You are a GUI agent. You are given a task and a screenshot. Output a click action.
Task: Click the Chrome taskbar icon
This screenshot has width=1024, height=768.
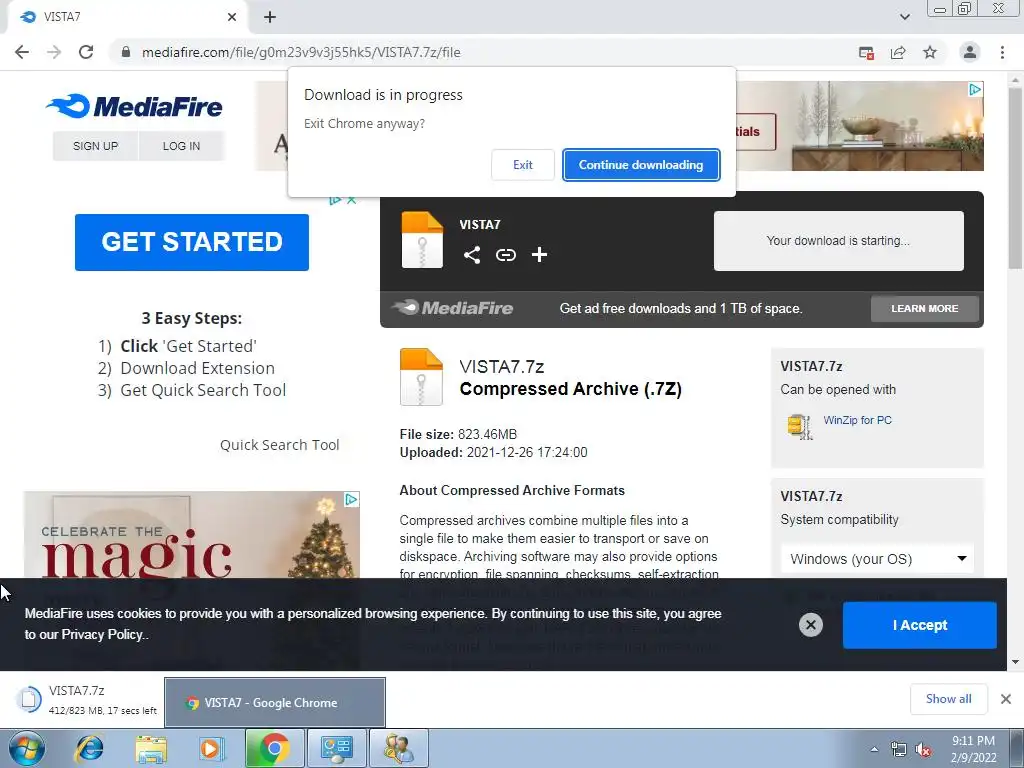(x=274, y=748)
